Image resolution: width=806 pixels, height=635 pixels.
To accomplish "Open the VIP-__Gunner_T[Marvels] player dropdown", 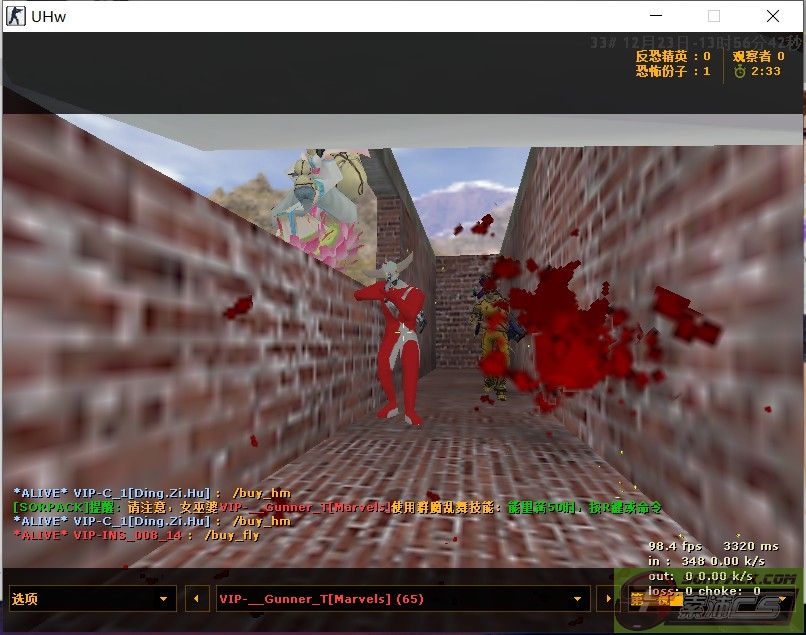I will click(402, 598).
